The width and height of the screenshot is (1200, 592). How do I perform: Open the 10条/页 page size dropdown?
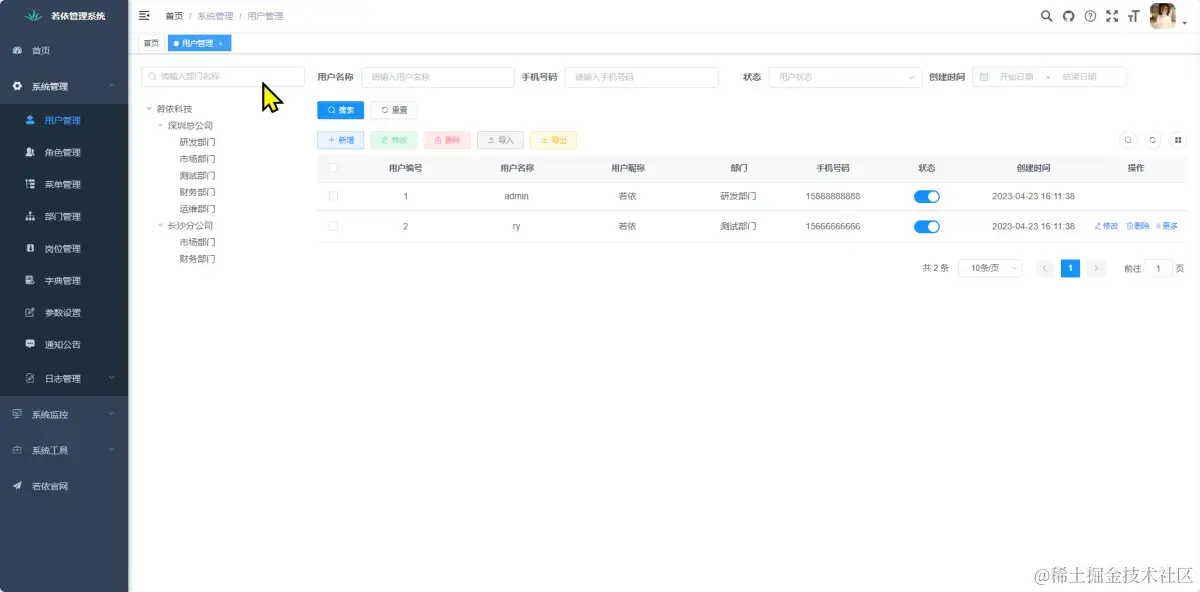[990, 268]
